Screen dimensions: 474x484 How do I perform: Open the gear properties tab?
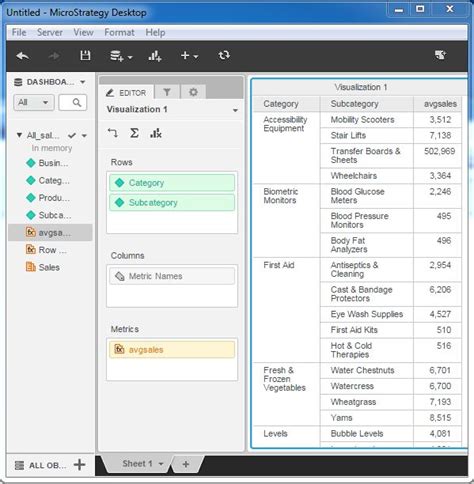193,92
